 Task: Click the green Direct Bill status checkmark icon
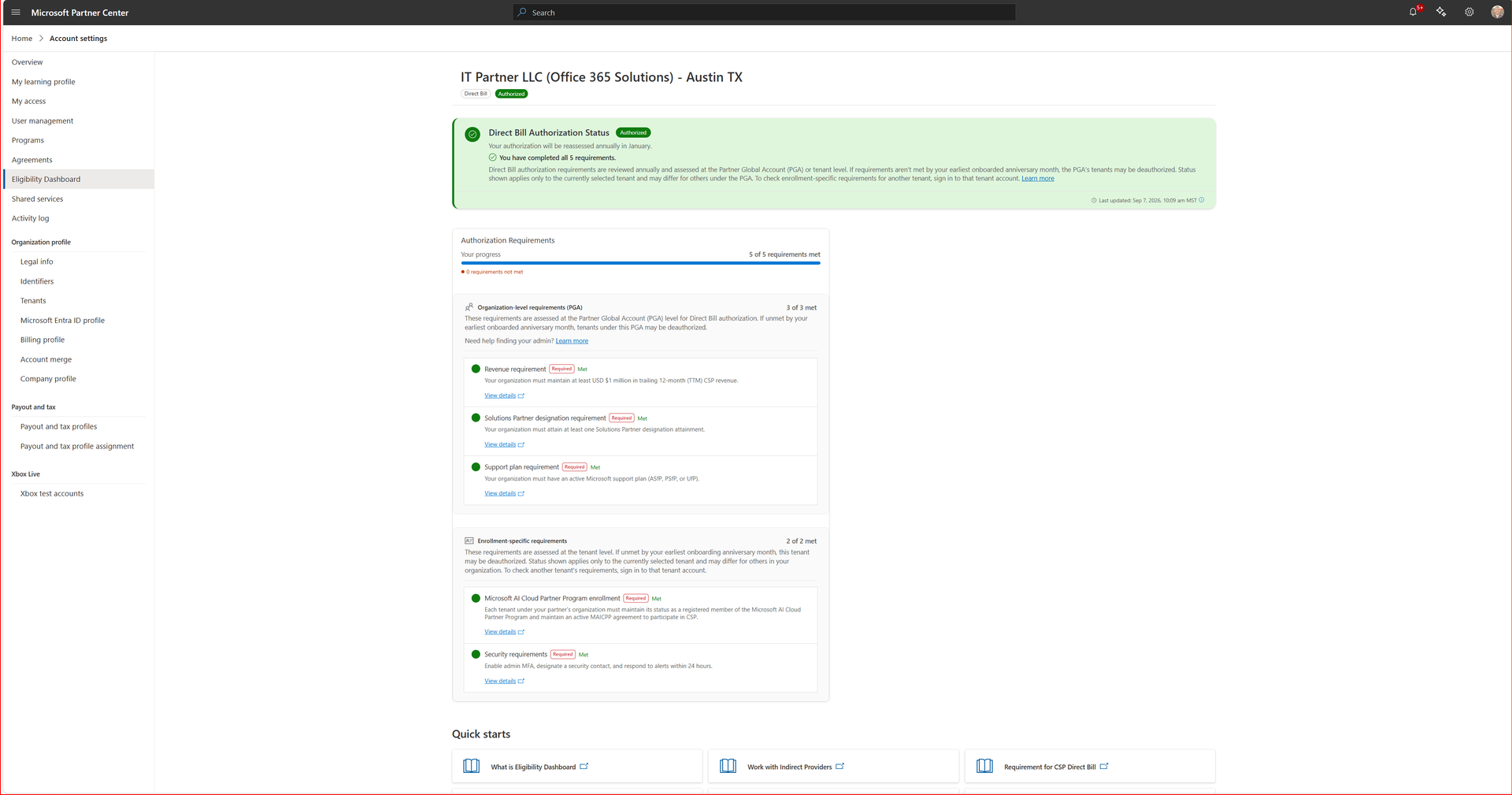pyautogui.click(x=472, y=134)
